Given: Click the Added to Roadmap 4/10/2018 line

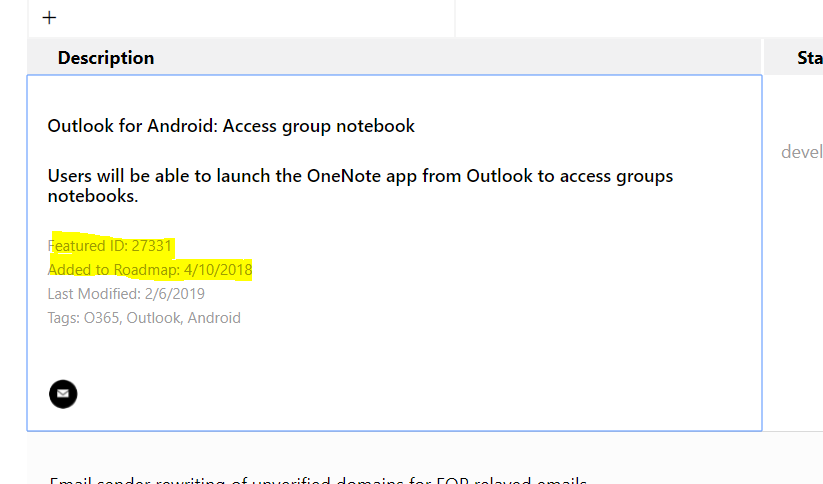Looking at the screenshot, I should click(150, 270).
